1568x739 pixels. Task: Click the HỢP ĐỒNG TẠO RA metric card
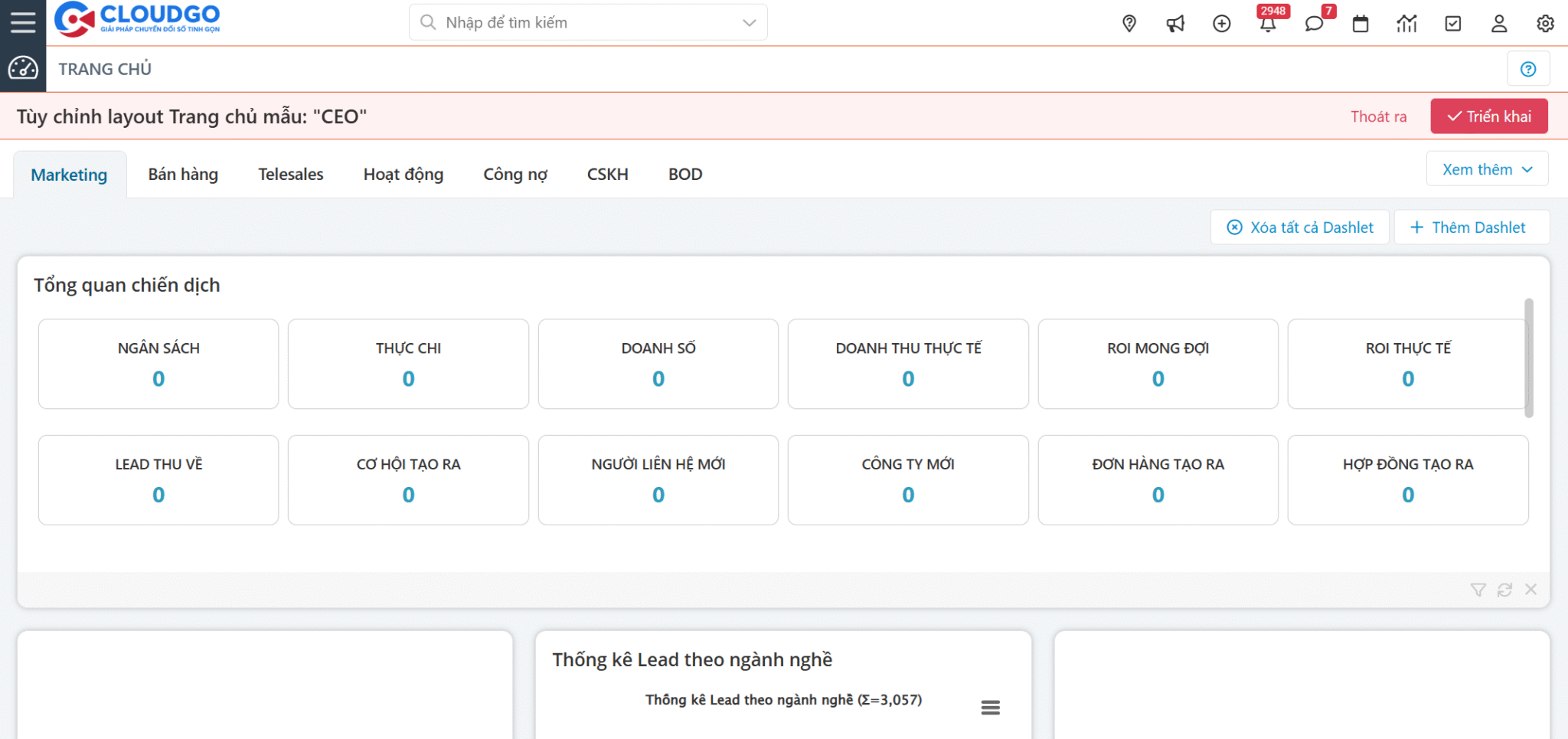[x=1408, y=480]
